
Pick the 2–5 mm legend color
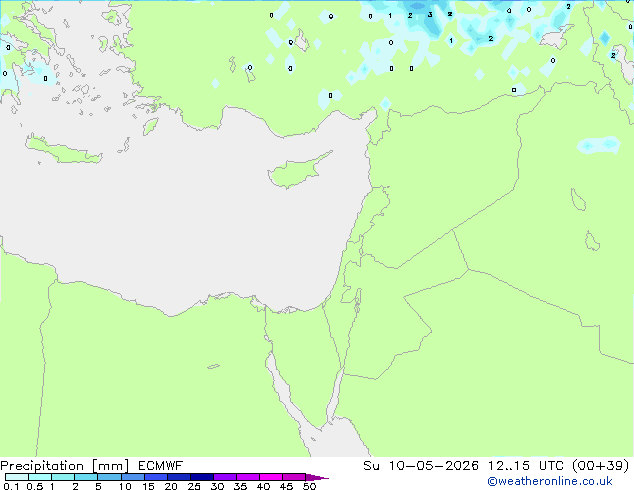tap(86, 477)
